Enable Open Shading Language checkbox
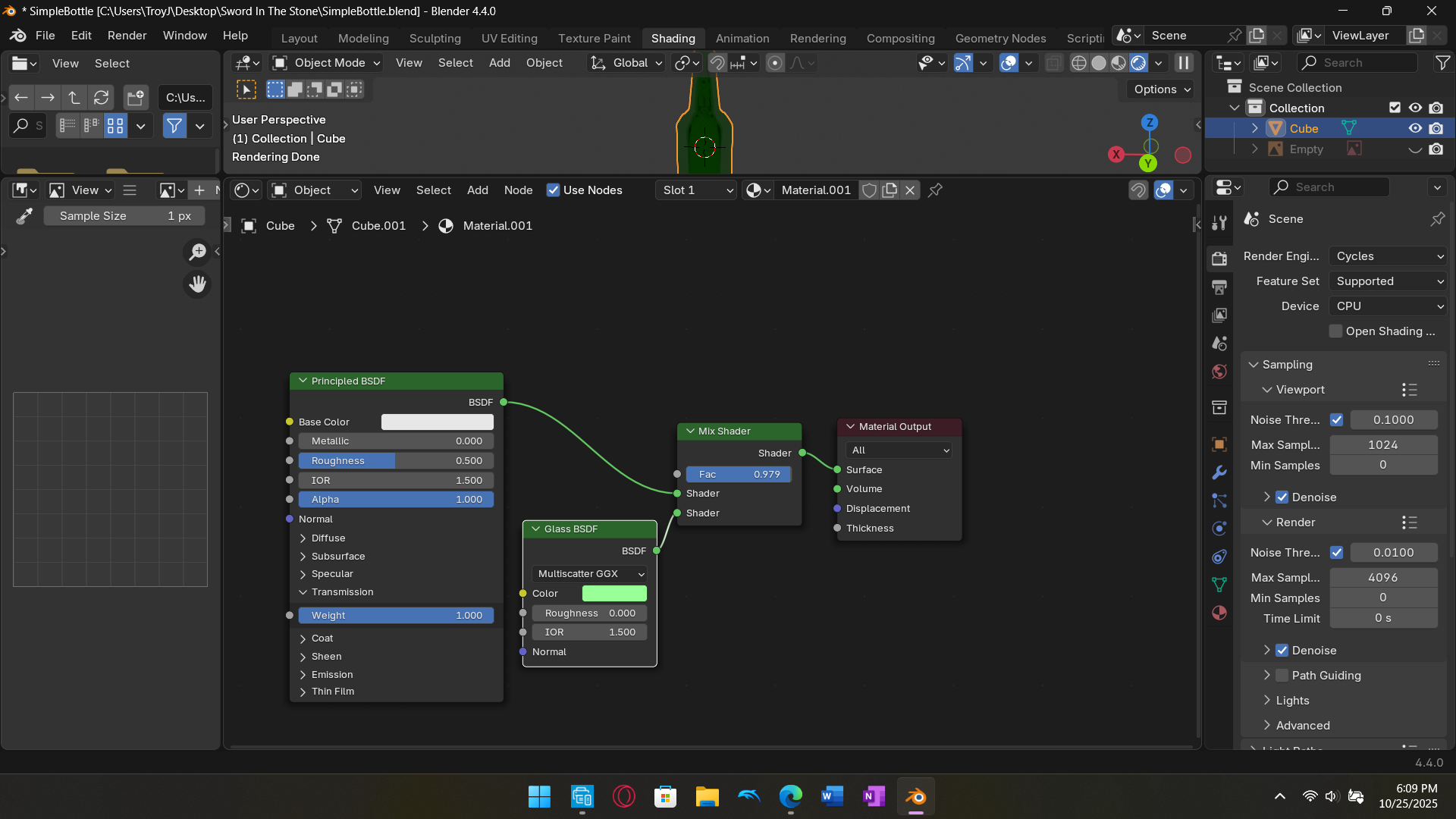The width and height of the screenshot is (1456, 819). click(x=1336, y=331)
